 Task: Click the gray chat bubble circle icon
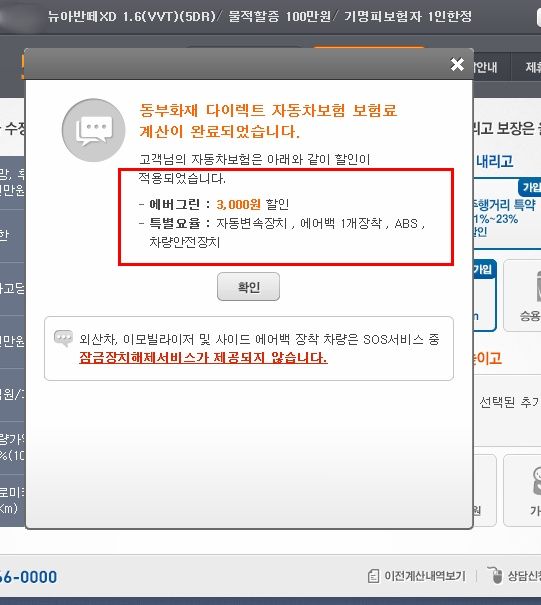(x=93, y=130)
